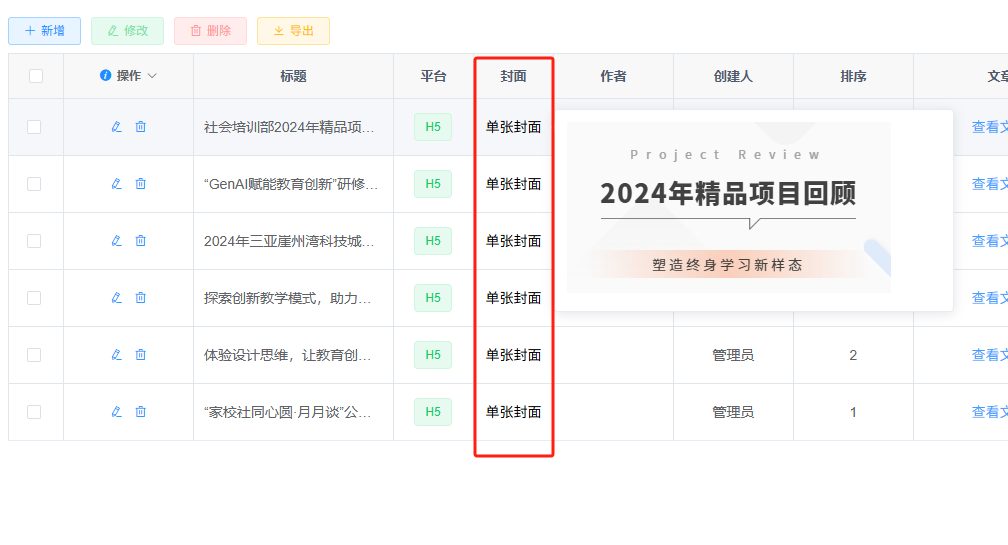
Task: Click title 2024年三亚崖州湾科技城…
Action: tap(289, 241)
